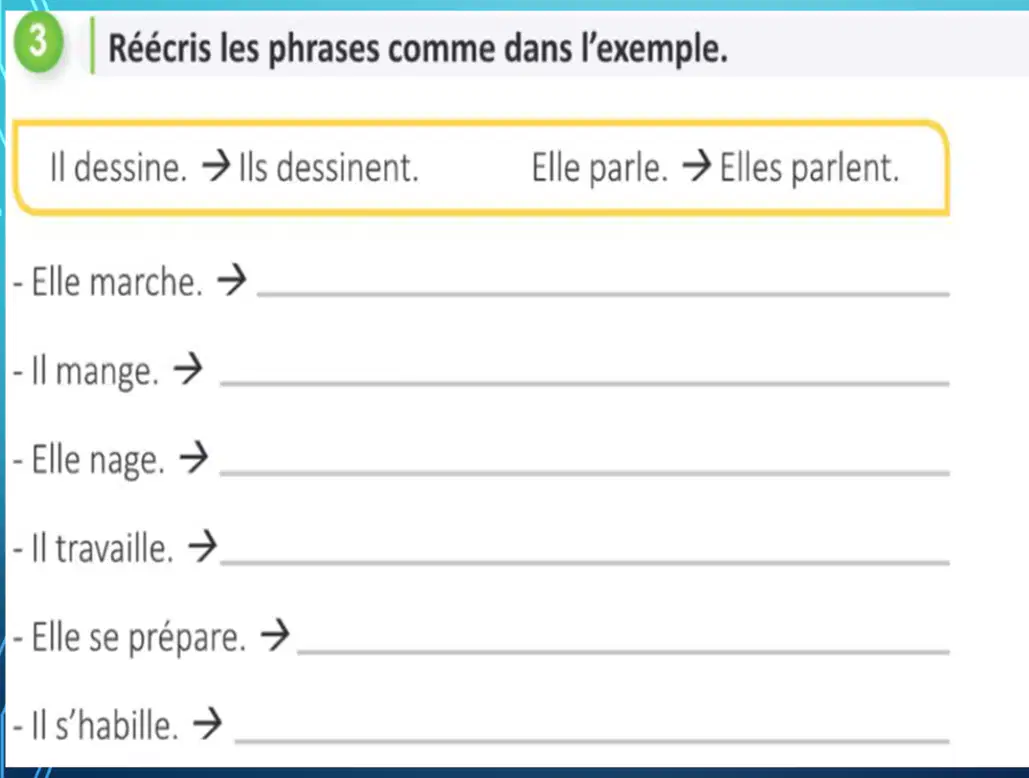Click the answer line for "Il travaille."
The height and width of the screenshot is (778, 1029).
[585, 561]
